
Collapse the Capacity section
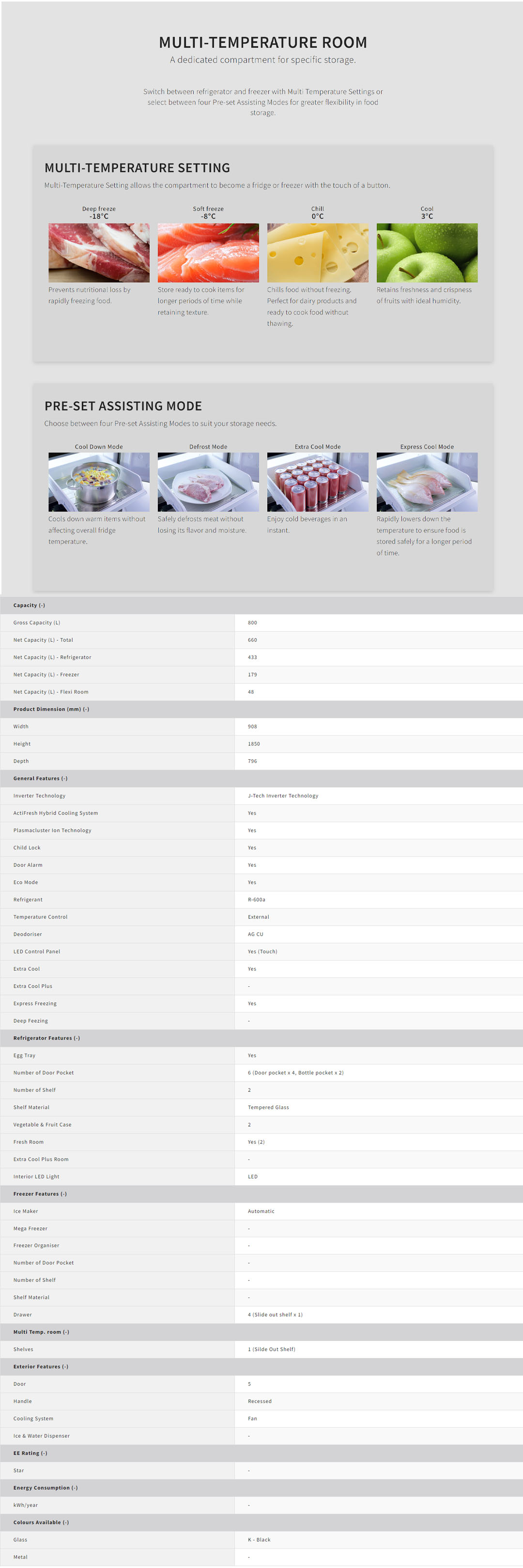coord(29,605)
